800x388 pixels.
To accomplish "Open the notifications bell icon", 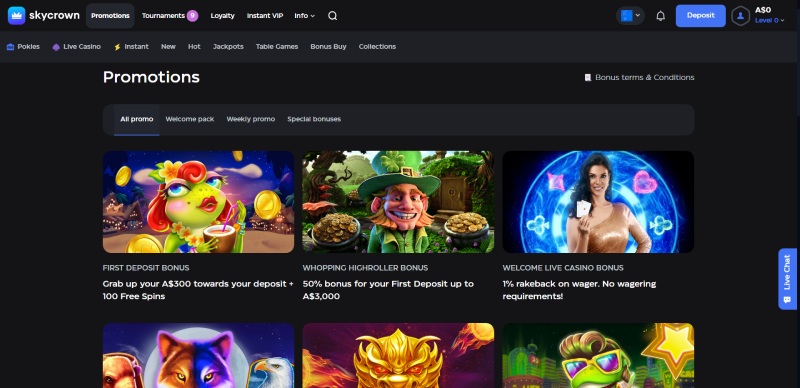I will coord(660,16).
